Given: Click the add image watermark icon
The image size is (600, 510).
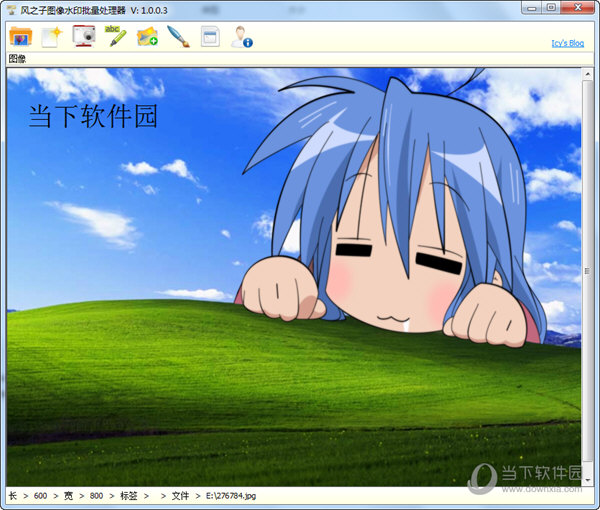Looking at the screenshot, I should (147, 36).
